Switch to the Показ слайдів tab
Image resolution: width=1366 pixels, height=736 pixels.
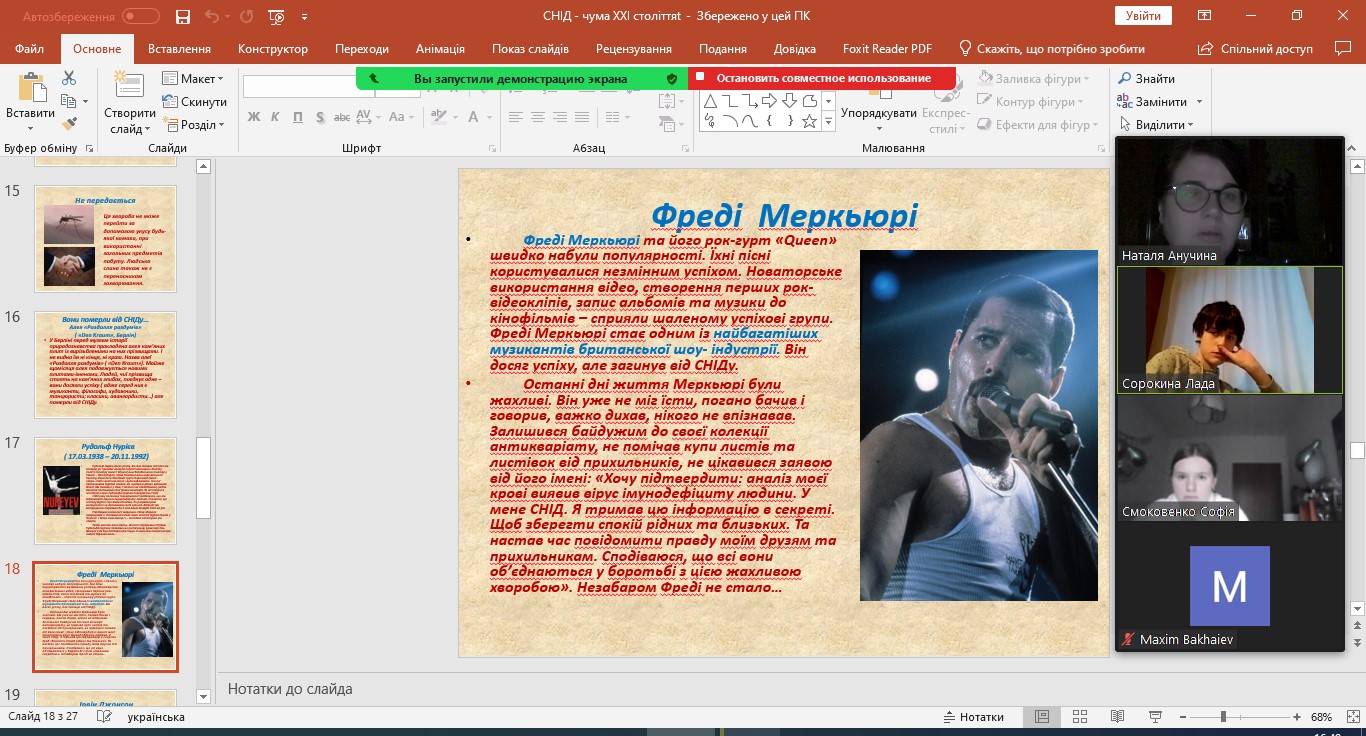coord(530,49)
